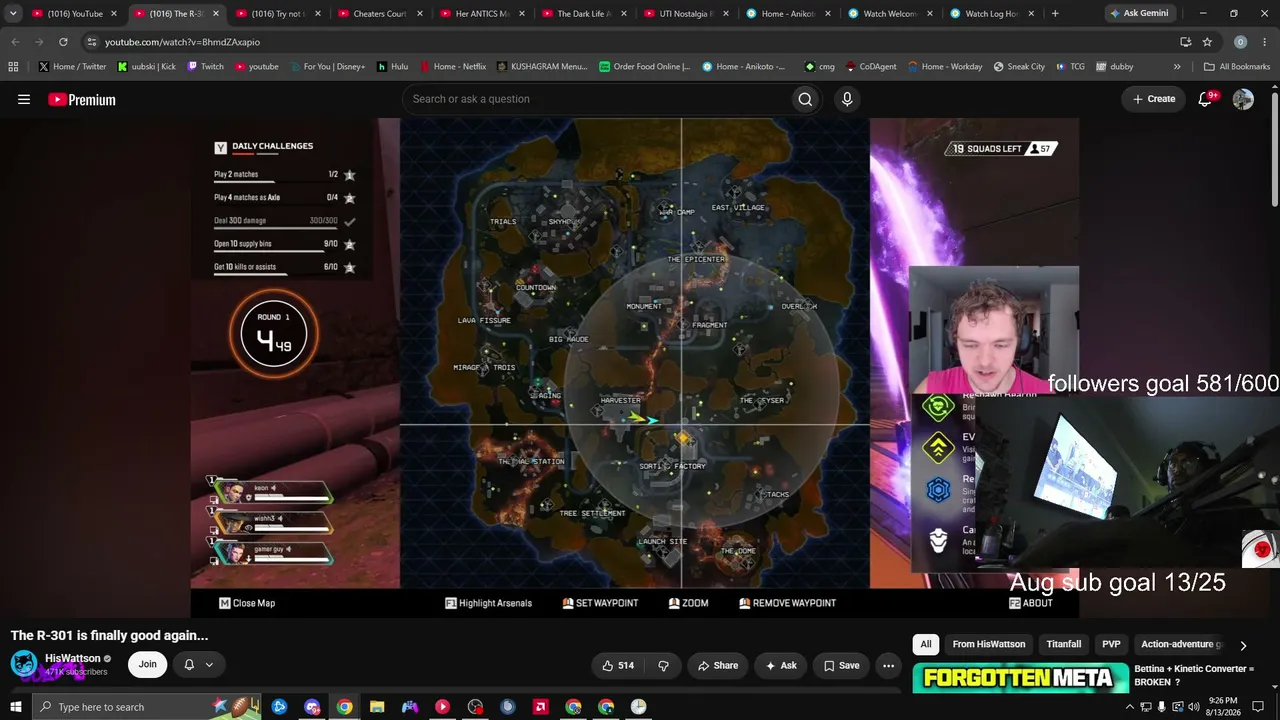Open the YouTube guide hamburger menu
Viewport: 1280px width, 720px height.
[24, 99]
